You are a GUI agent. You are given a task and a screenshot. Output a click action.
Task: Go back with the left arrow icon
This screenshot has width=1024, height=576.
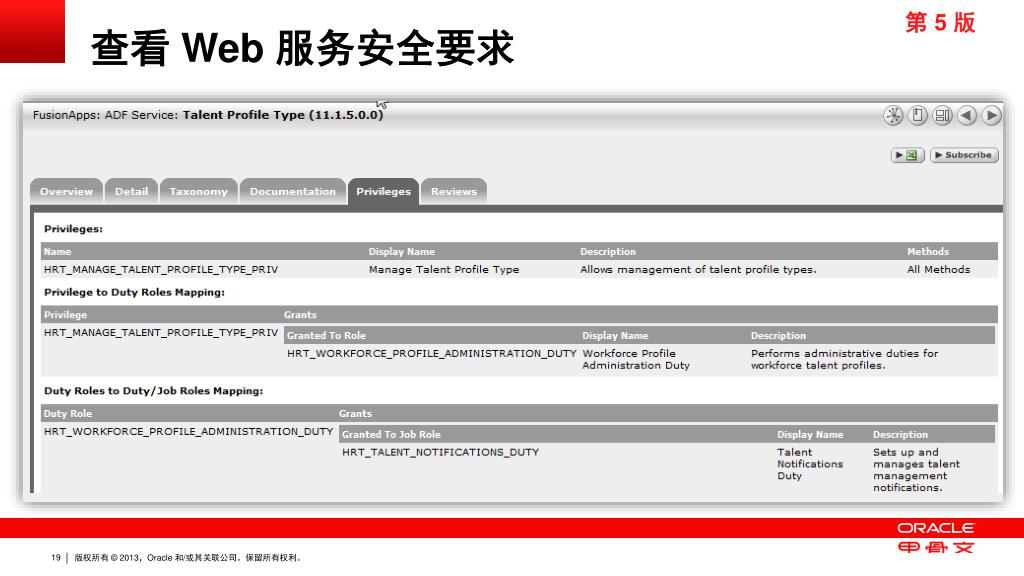tap(967, 116)
